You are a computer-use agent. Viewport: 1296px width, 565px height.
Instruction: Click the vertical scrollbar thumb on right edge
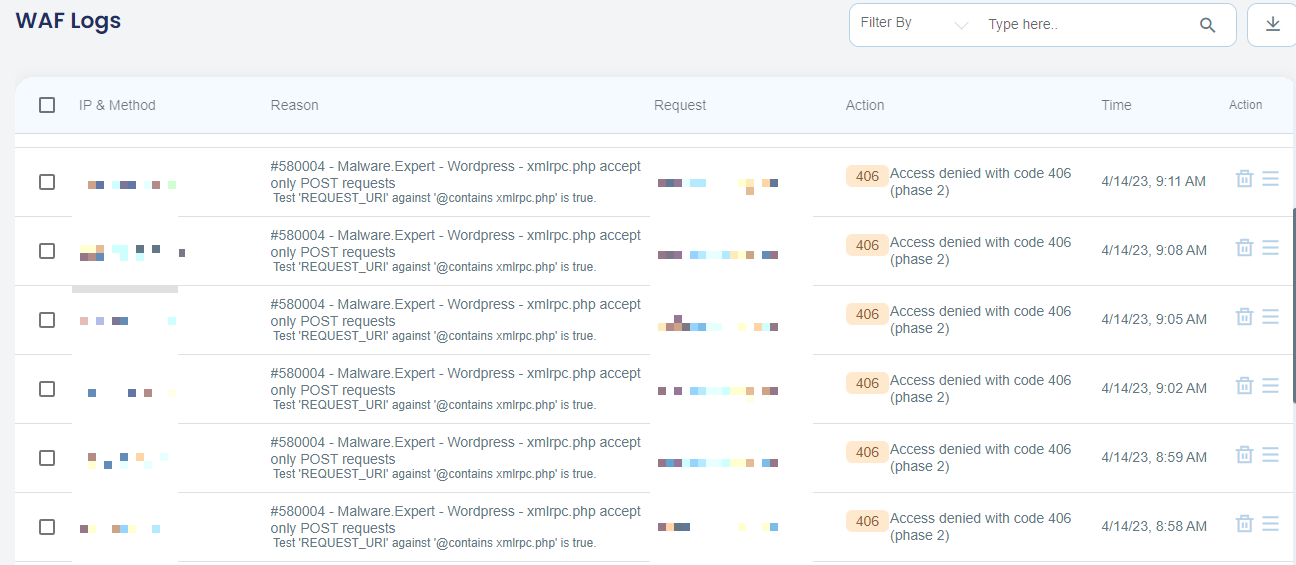tap(1293, 305)
